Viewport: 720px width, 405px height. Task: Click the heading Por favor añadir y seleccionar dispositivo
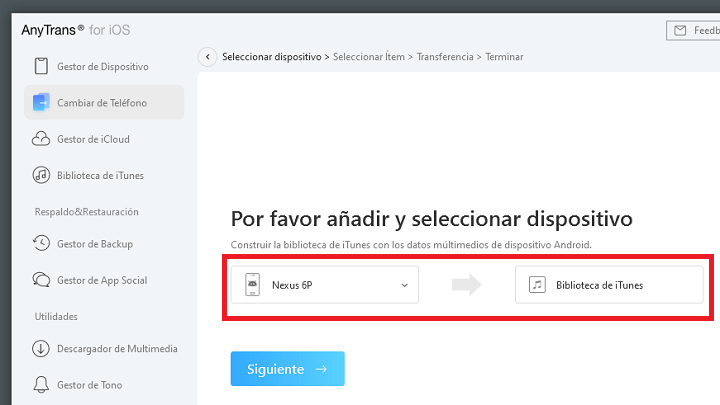[x=432, y=219]
